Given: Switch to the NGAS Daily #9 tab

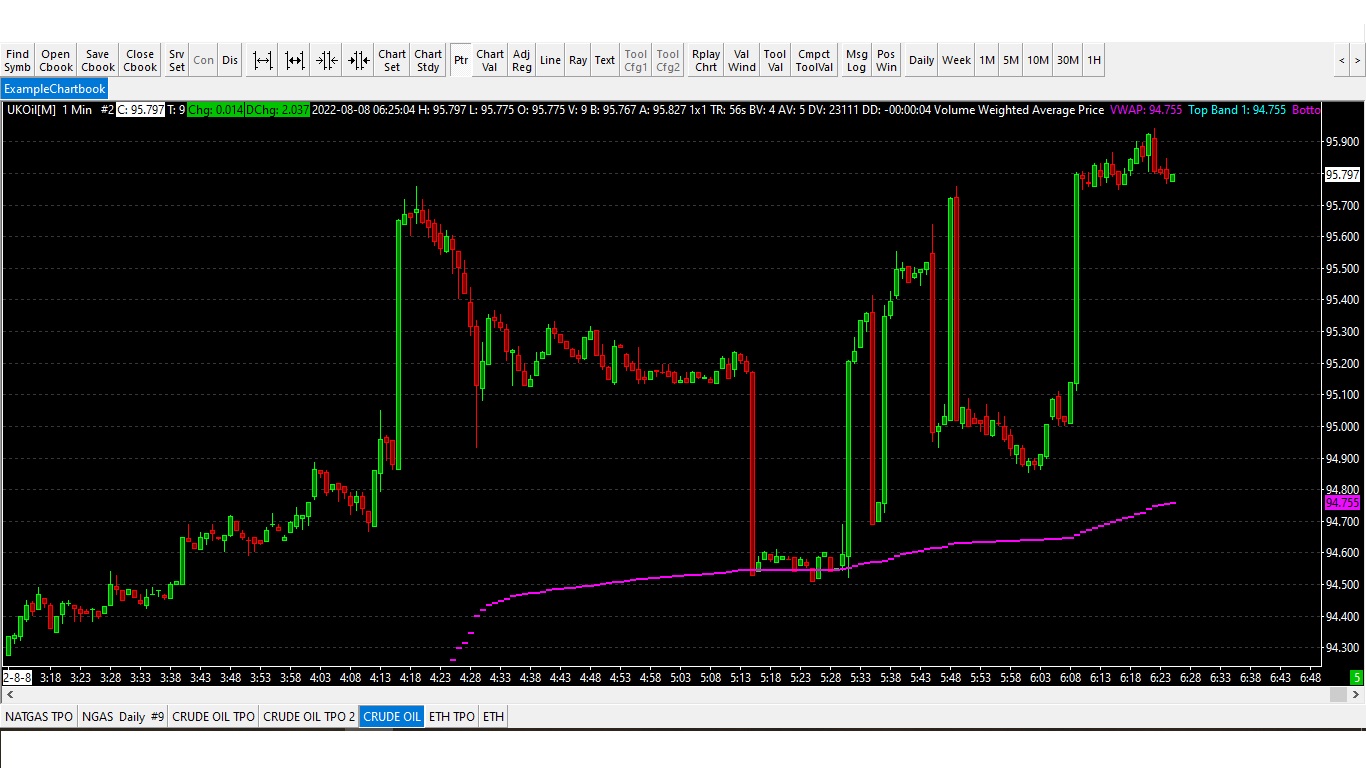Looking at the screenshot, I should [x=123, y=717].
